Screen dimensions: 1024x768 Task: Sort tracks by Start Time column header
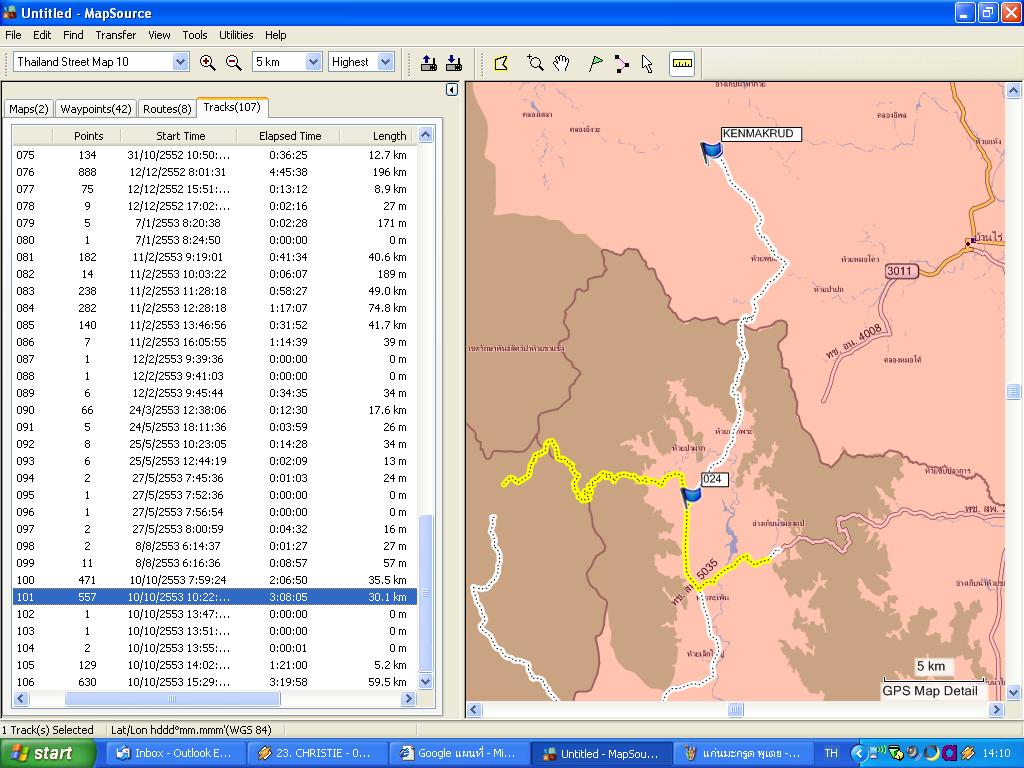180,136
